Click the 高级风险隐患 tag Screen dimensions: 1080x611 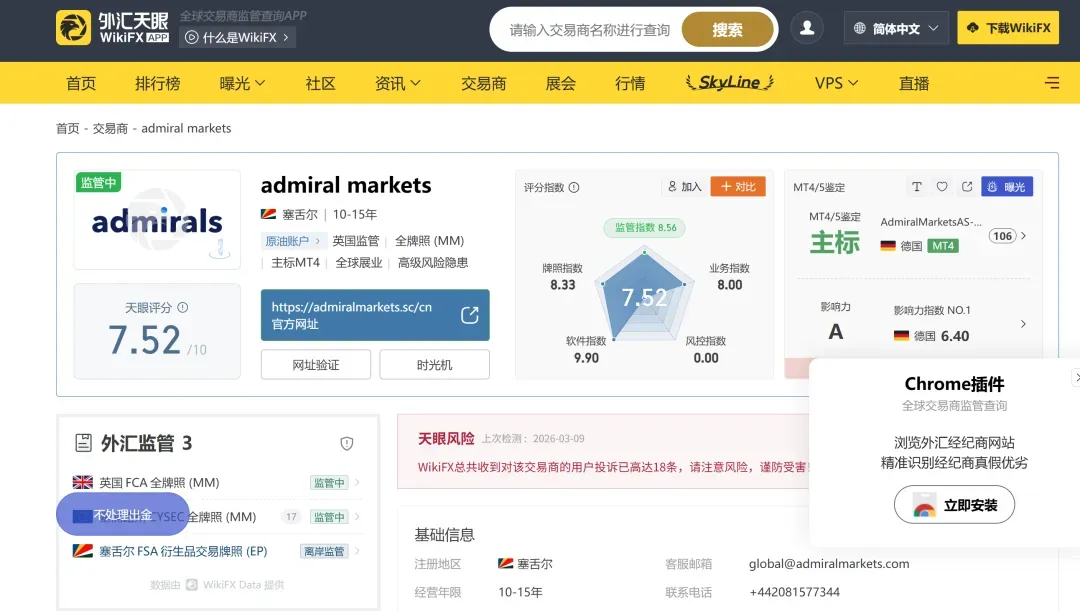[x=433, y=262]
